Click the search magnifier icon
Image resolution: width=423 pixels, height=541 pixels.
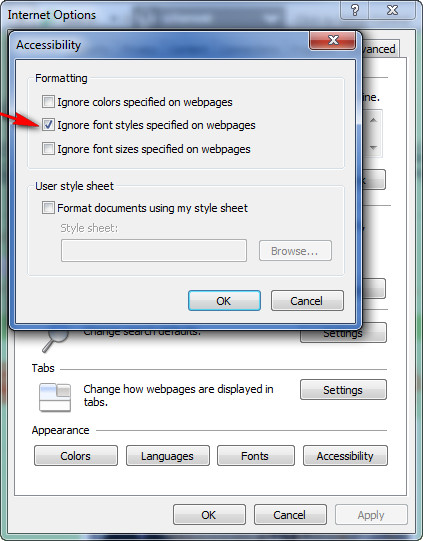tap(55, 341)
